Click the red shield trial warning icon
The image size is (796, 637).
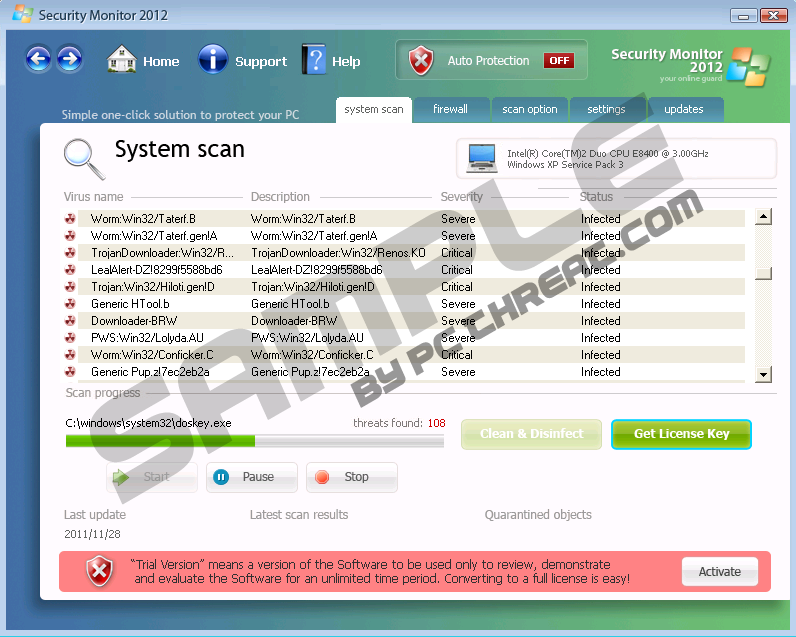click(x=99, y=571)
